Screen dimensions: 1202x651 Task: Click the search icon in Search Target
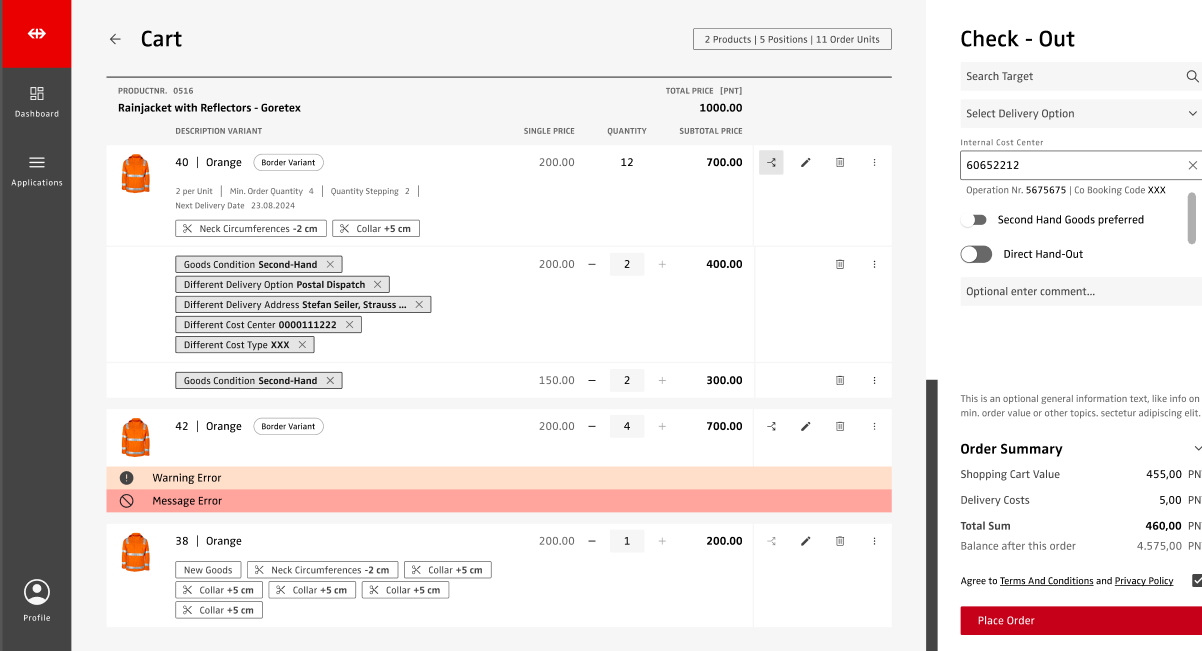point(1192,76)
